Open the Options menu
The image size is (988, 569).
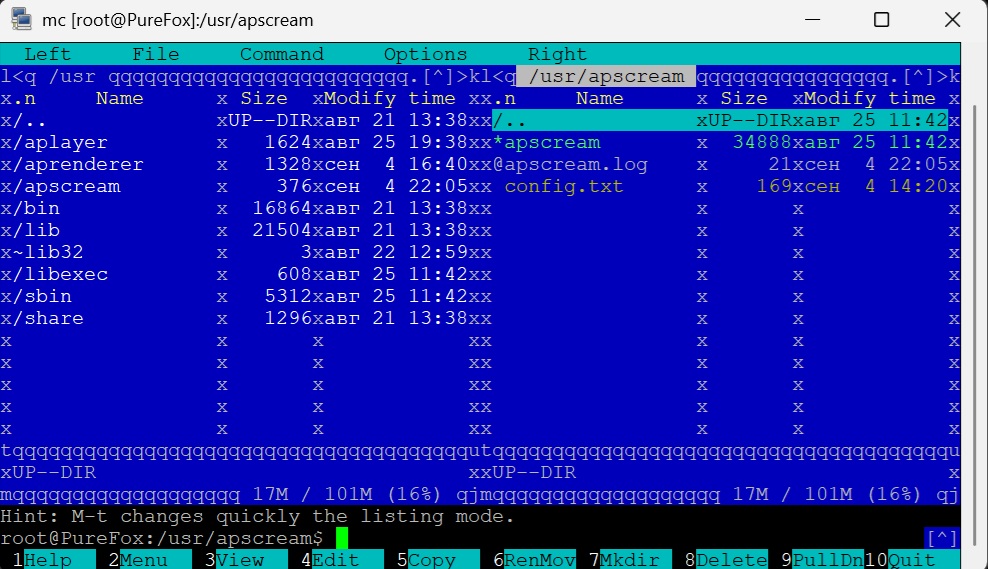[425, 54]
